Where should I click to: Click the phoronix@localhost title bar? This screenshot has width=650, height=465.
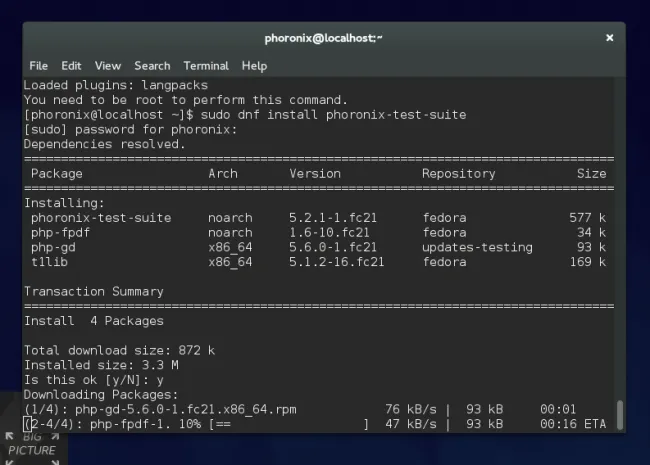323,38
